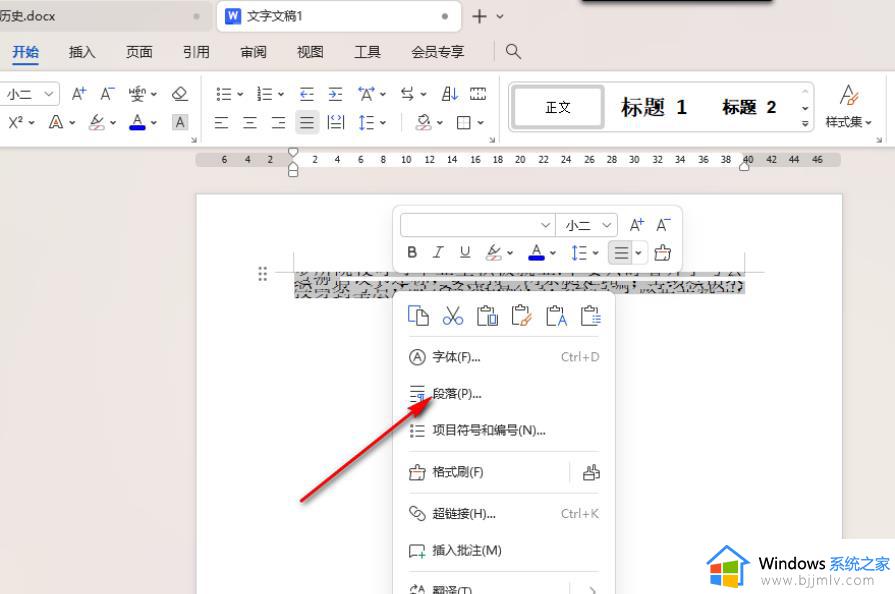Open the ribbon font color dropdown arrow
This screenshot has height=594, width=895.
click(154, 123)
